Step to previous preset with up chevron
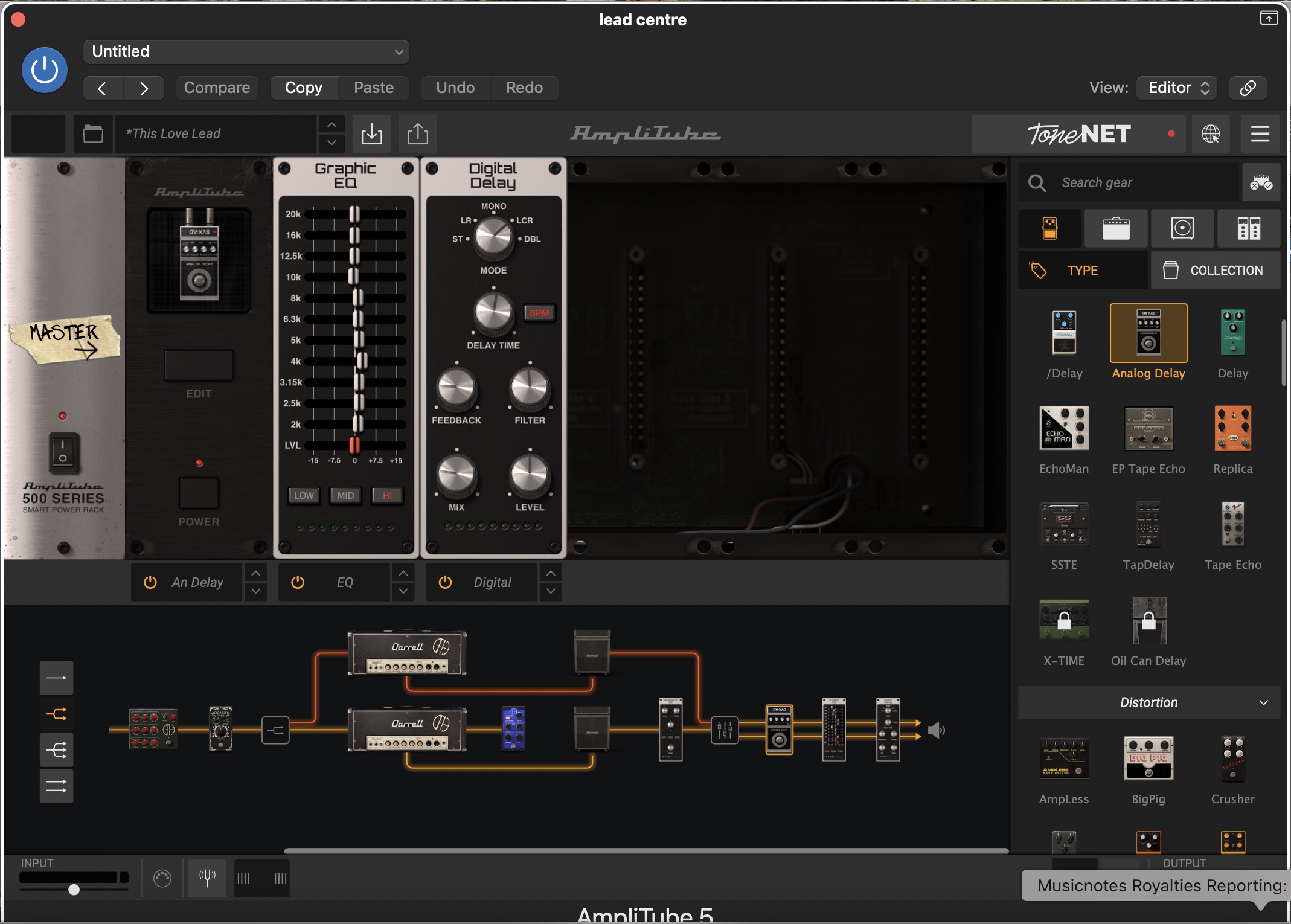The width and height of the screenshot is (1291, 924). [332, 124]
